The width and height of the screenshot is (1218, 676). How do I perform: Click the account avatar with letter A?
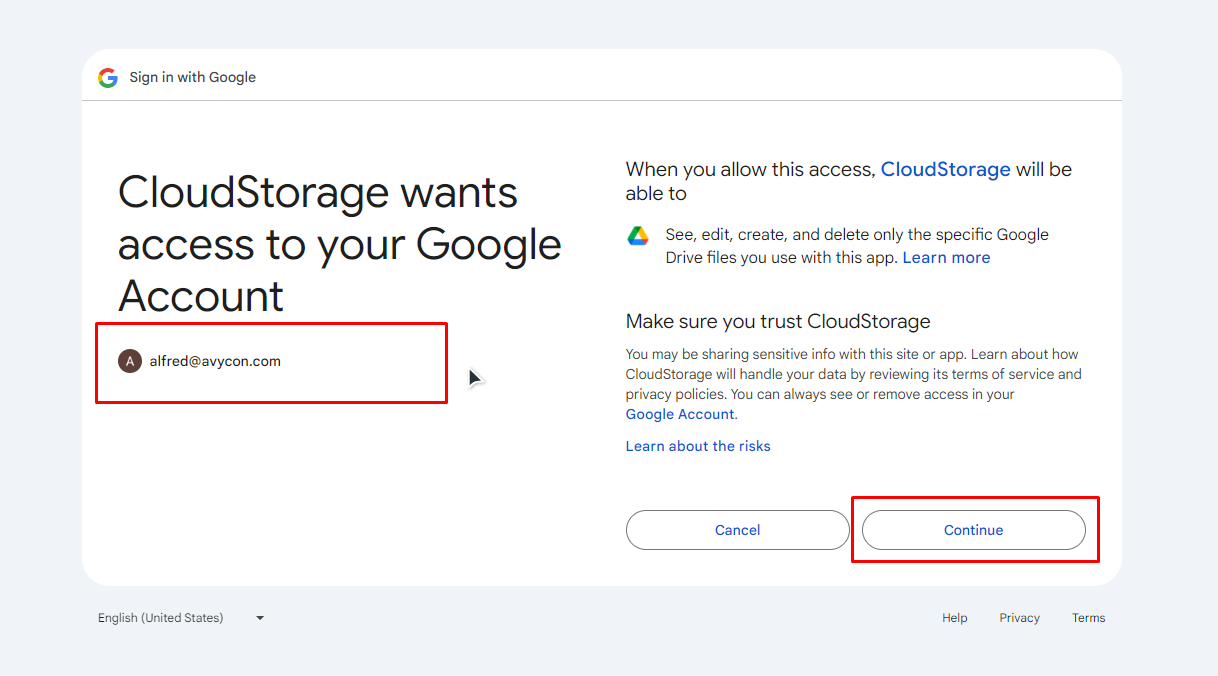[x=130, y=361]
